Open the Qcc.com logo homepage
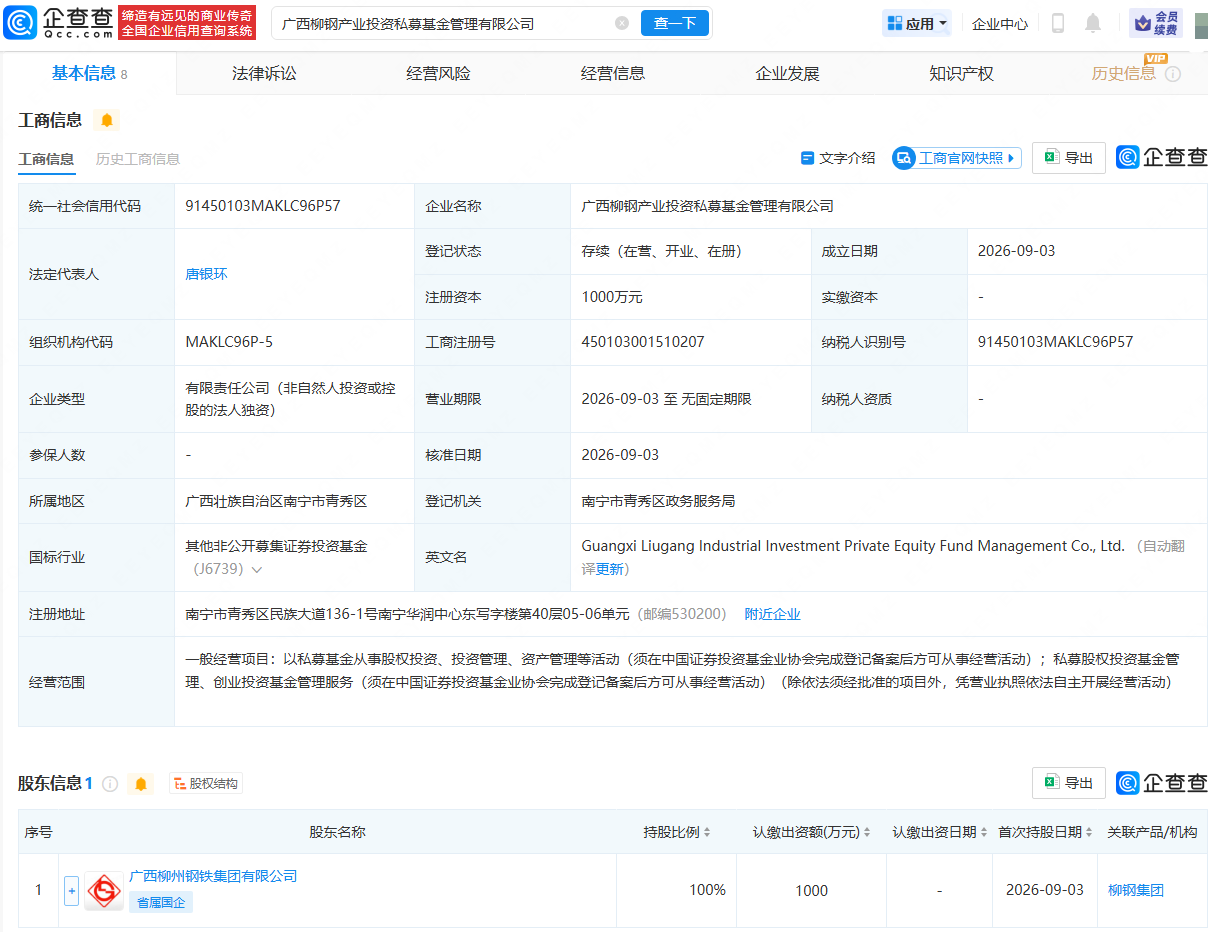The image size is (1208, 932). [60, 22]
